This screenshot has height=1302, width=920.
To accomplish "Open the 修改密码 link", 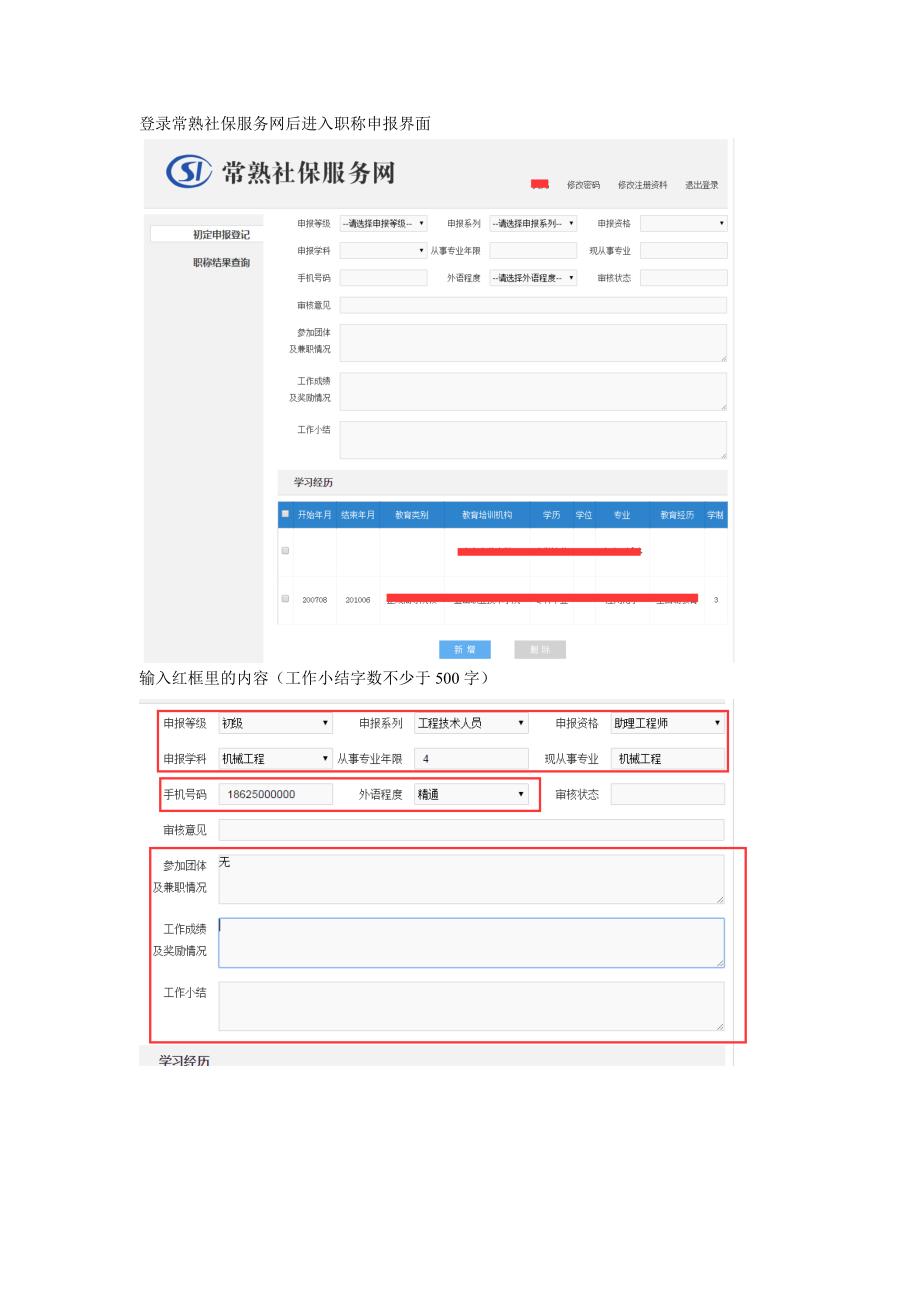I will coord(583,185).
